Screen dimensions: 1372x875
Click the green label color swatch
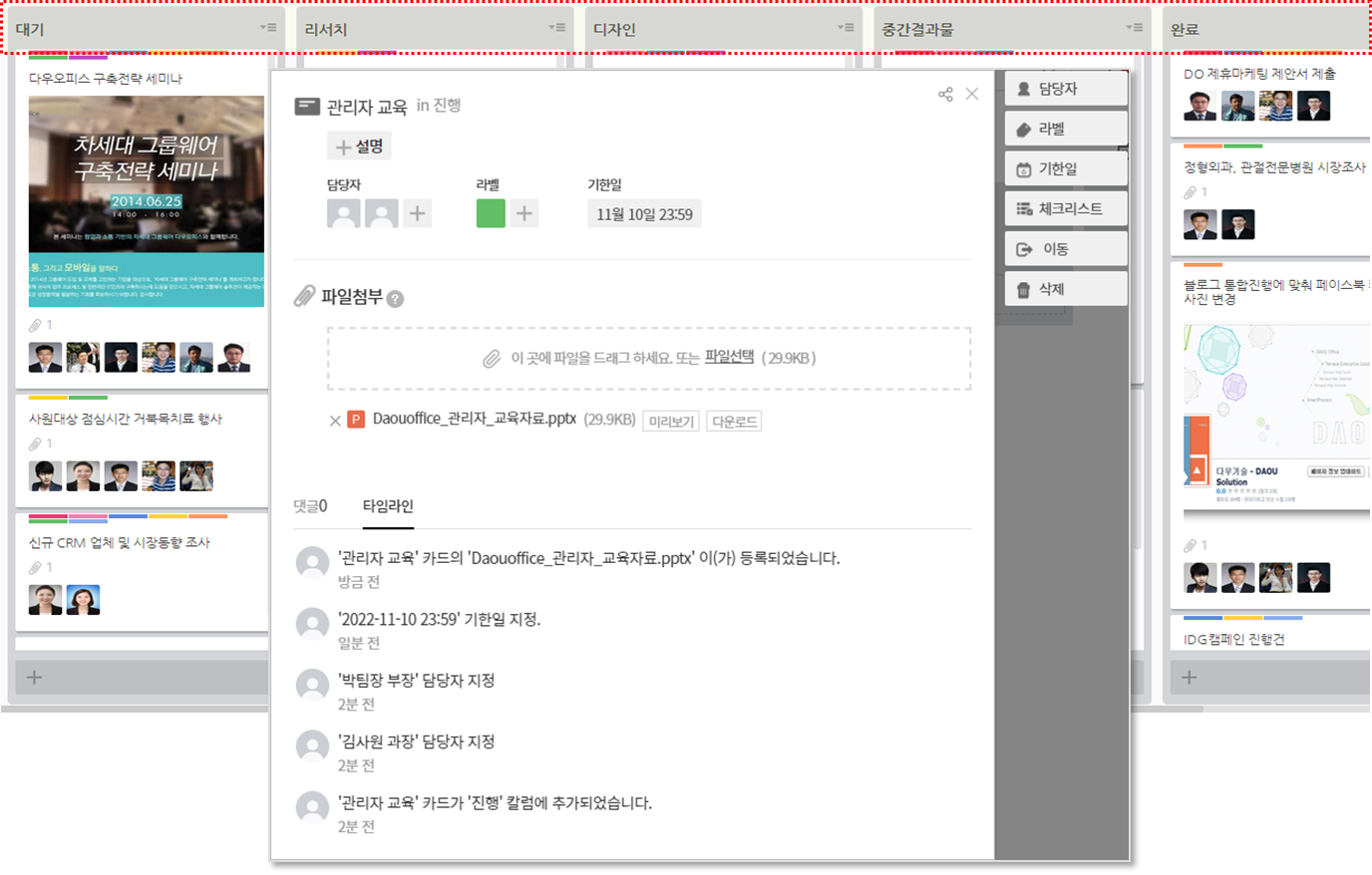click(491, 213)
